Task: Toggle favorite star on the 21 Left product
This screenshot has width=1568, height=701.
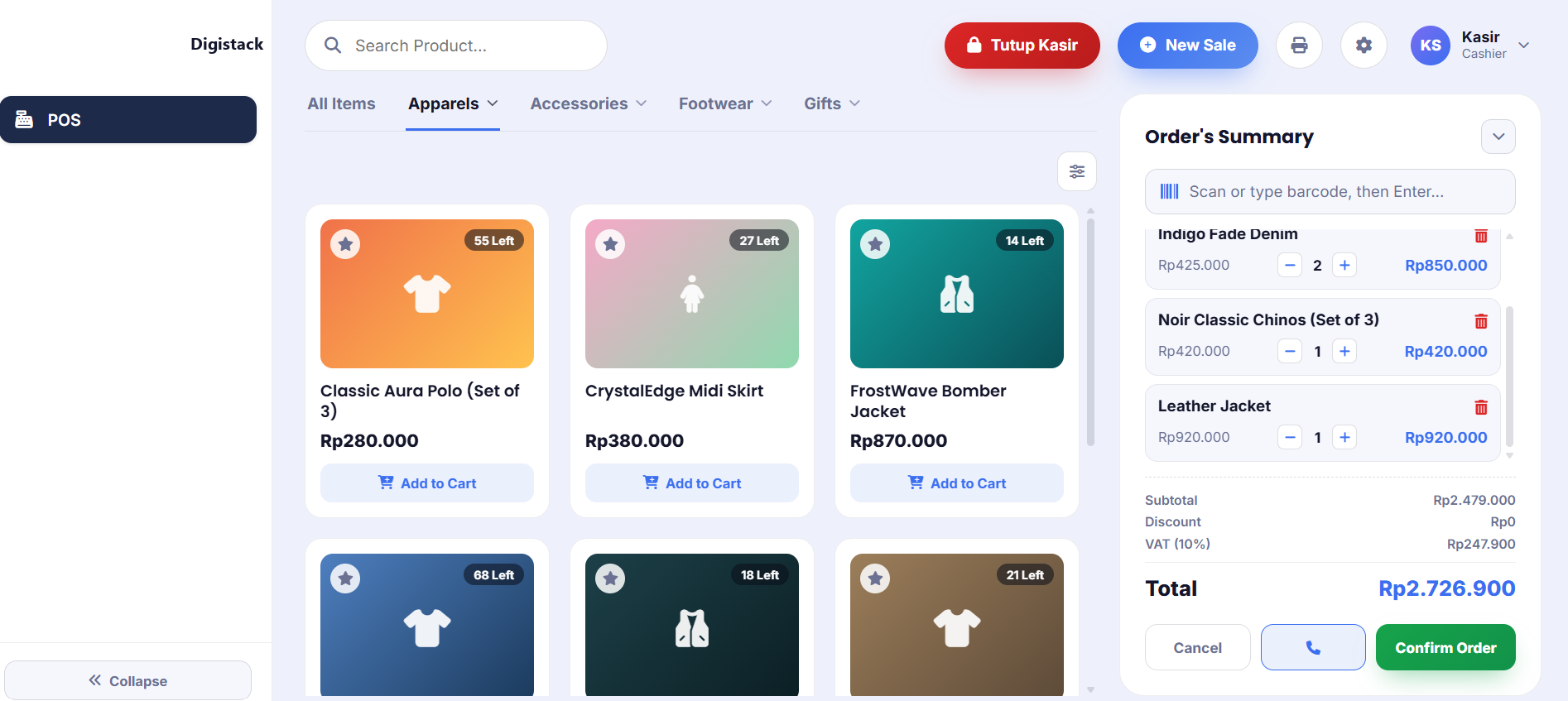Action: 875,579
